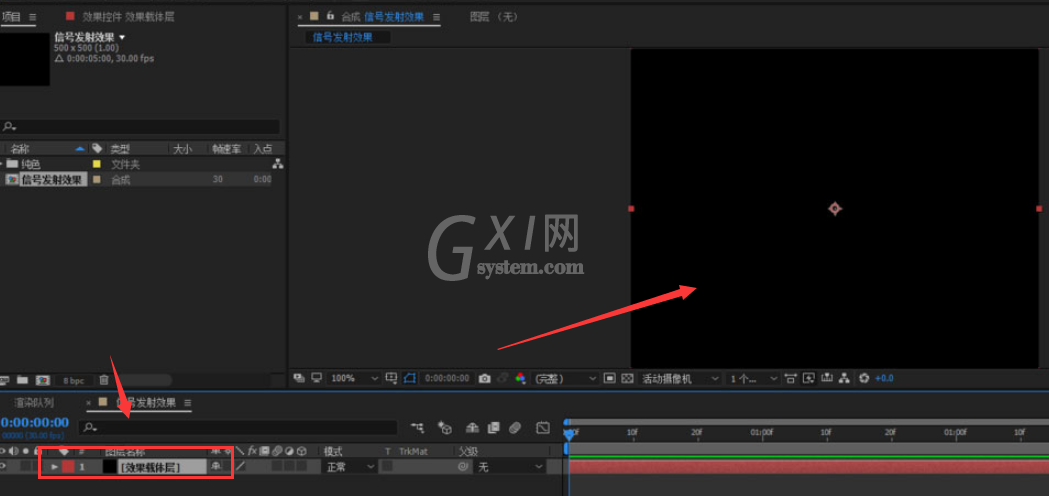Click the fast previews icon
The width and height of the screenshot is (1049, 496).
(x=809, y=378)
